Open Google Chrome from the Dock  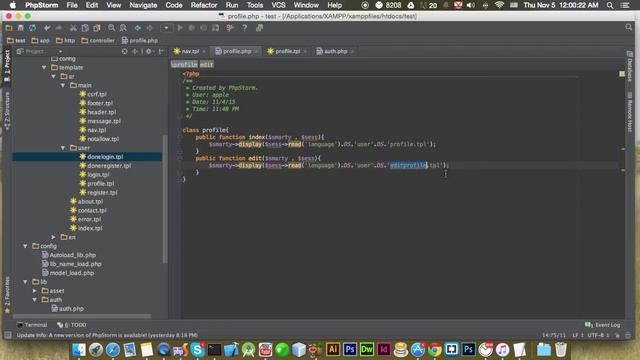(x=435, y=350)
